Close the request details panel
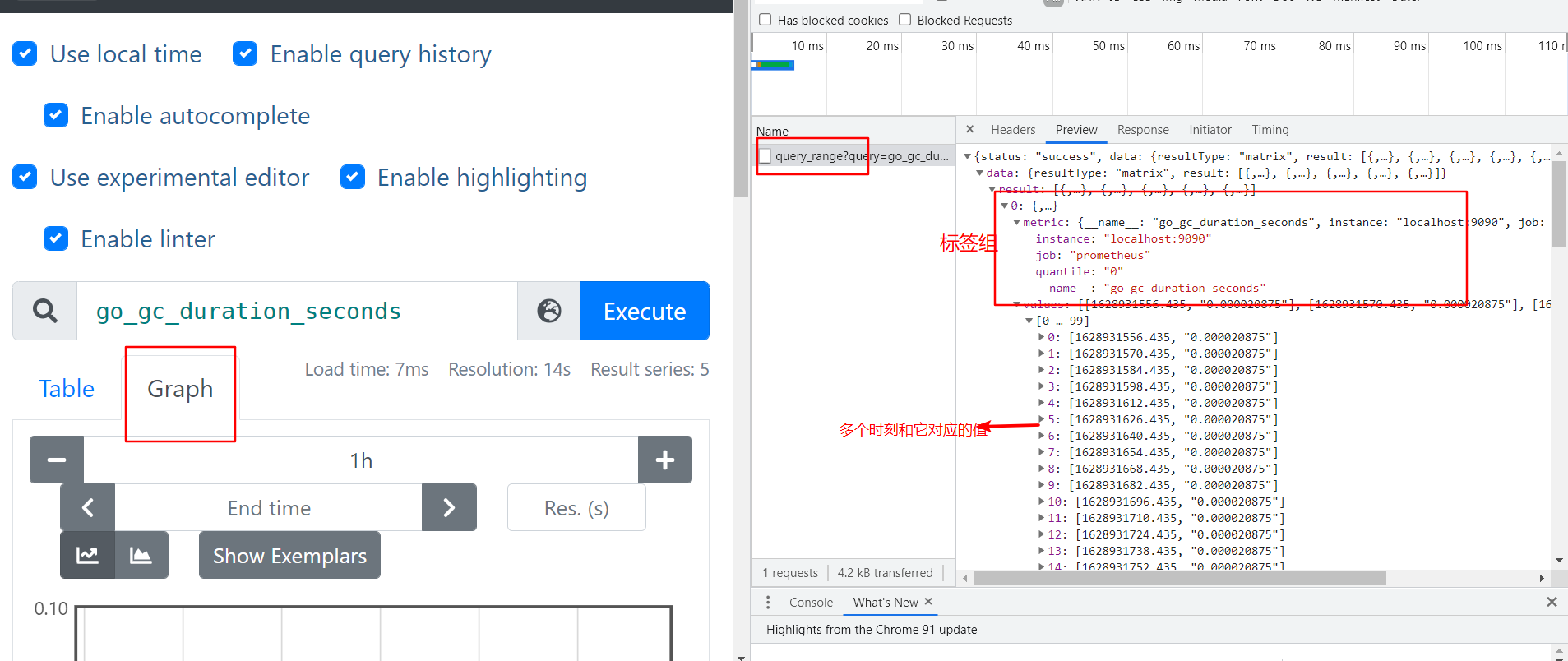1568x661 pixels. point(970,129)
